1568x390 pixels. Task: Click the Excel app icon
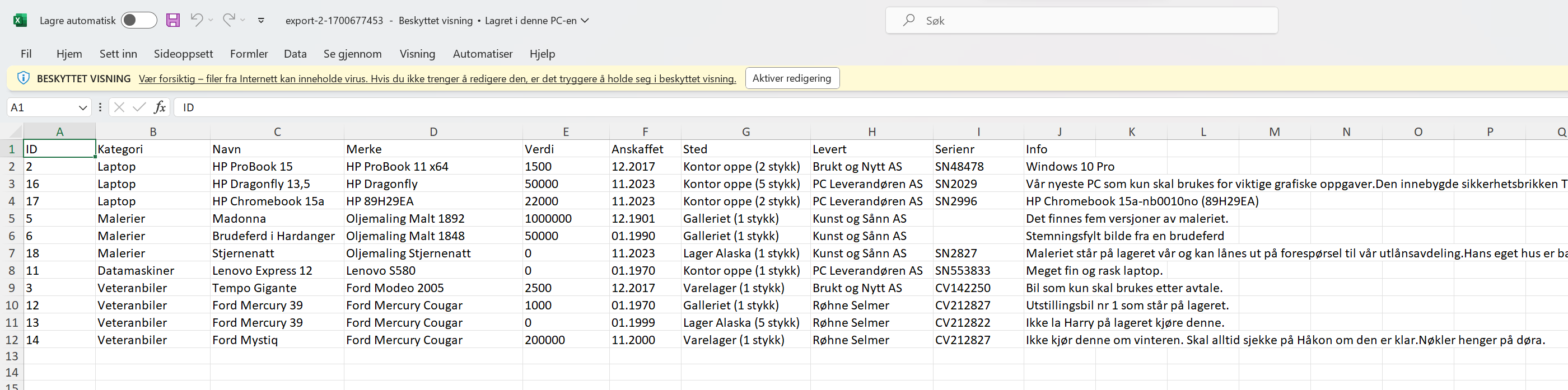pyautogui.click(x=20, y=20)
